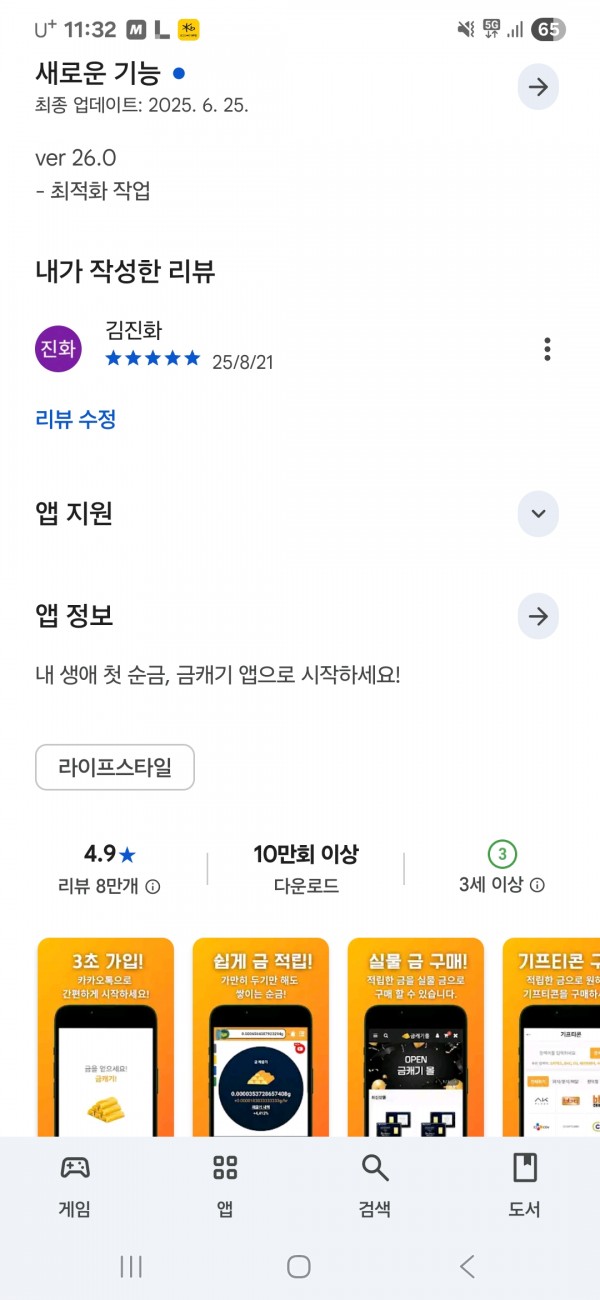The height and width of the screenshot is (1300, 600).
Task: Switch to the 게임 tab
Action: [75, 1186]
